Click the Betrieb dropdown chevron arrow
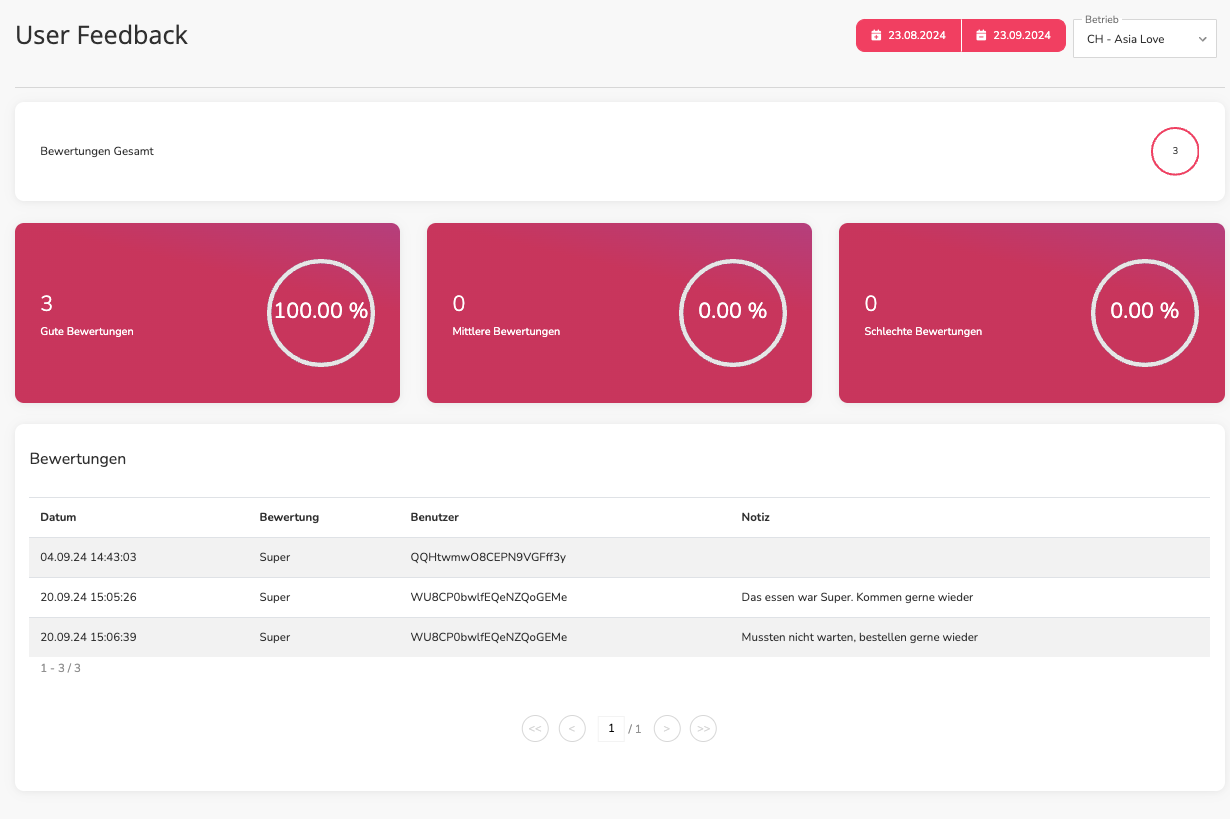 tap(1202, 40)
